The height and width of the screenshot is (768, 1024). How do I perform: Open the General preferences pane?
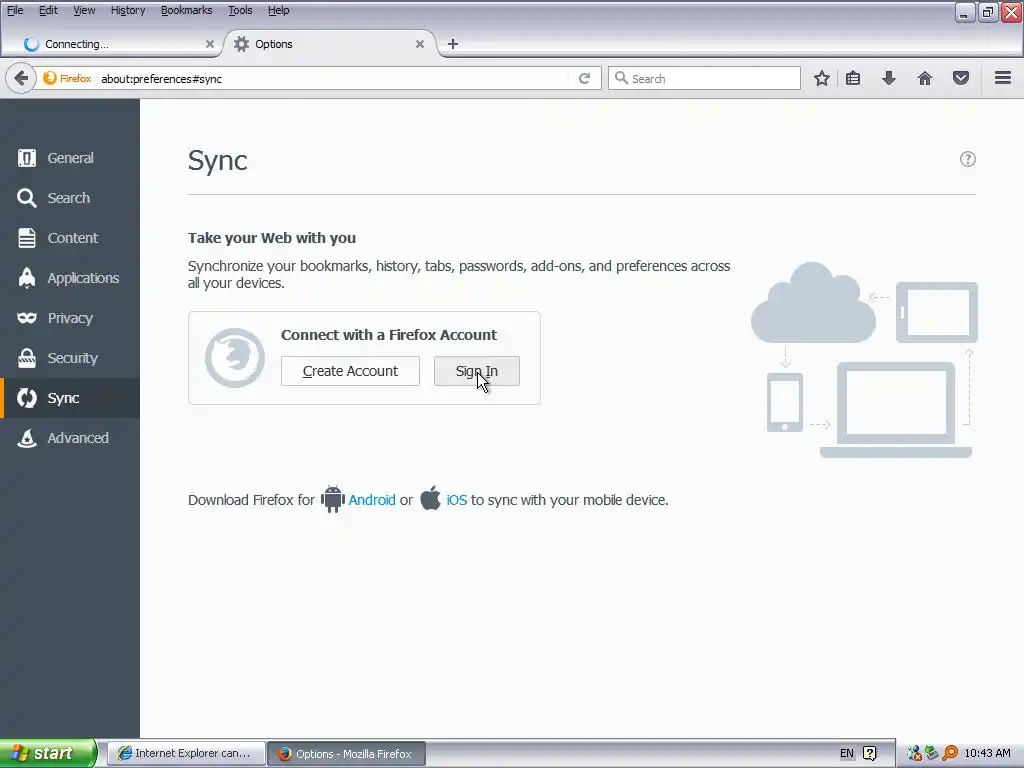pyautogui.click(x=70, y=158)
